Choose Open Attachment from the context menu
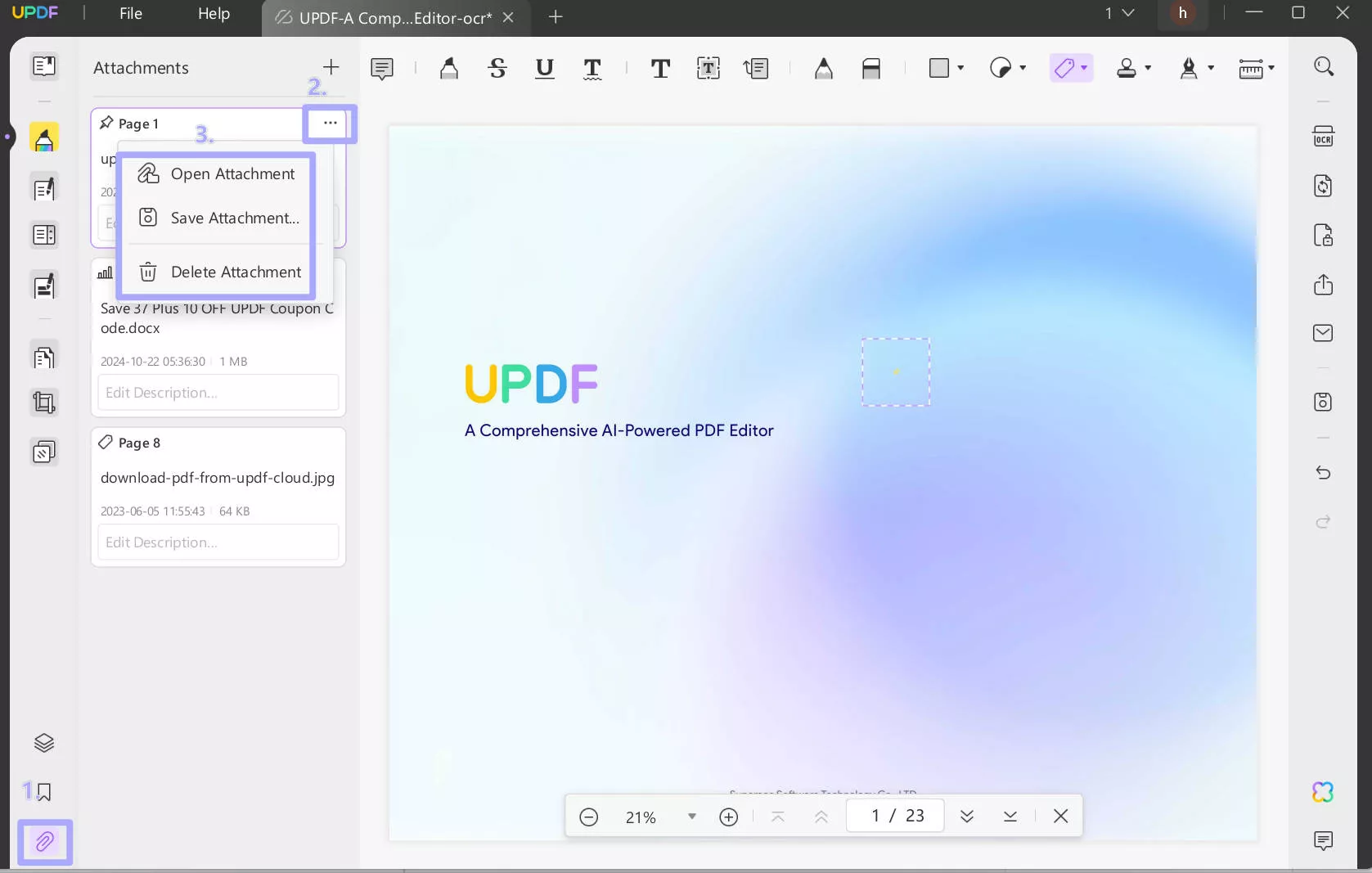This screenshot has width=1372, height=873. pos(216,173)
